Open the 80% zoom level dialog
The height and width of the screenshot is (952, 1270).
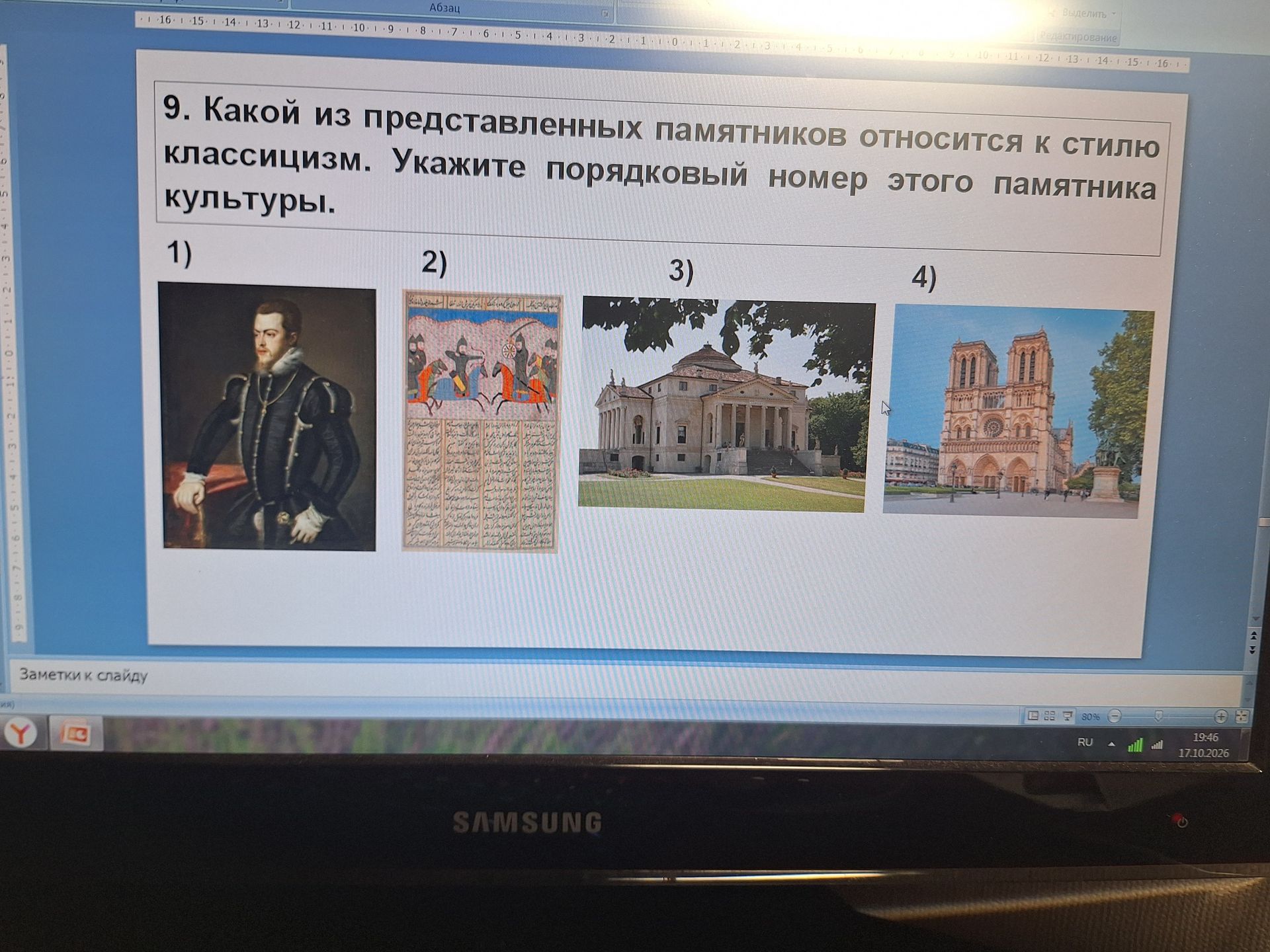point(1091,717)
